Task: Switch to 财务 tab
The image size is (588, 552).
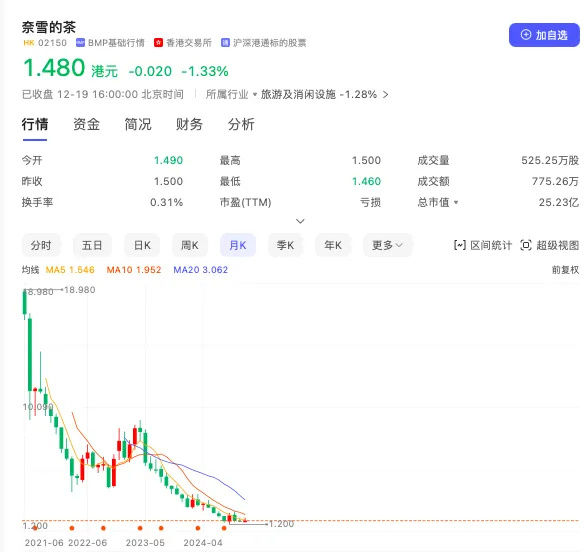Action: 189,124
